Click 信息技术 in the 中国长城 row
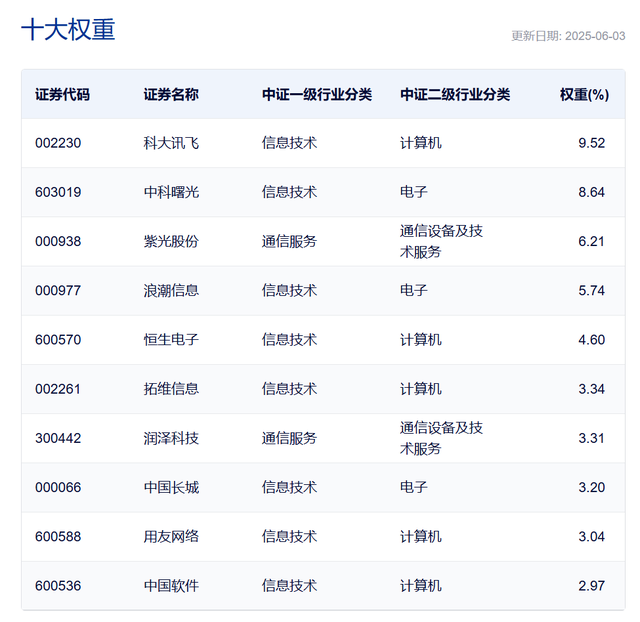 (289, 487)
